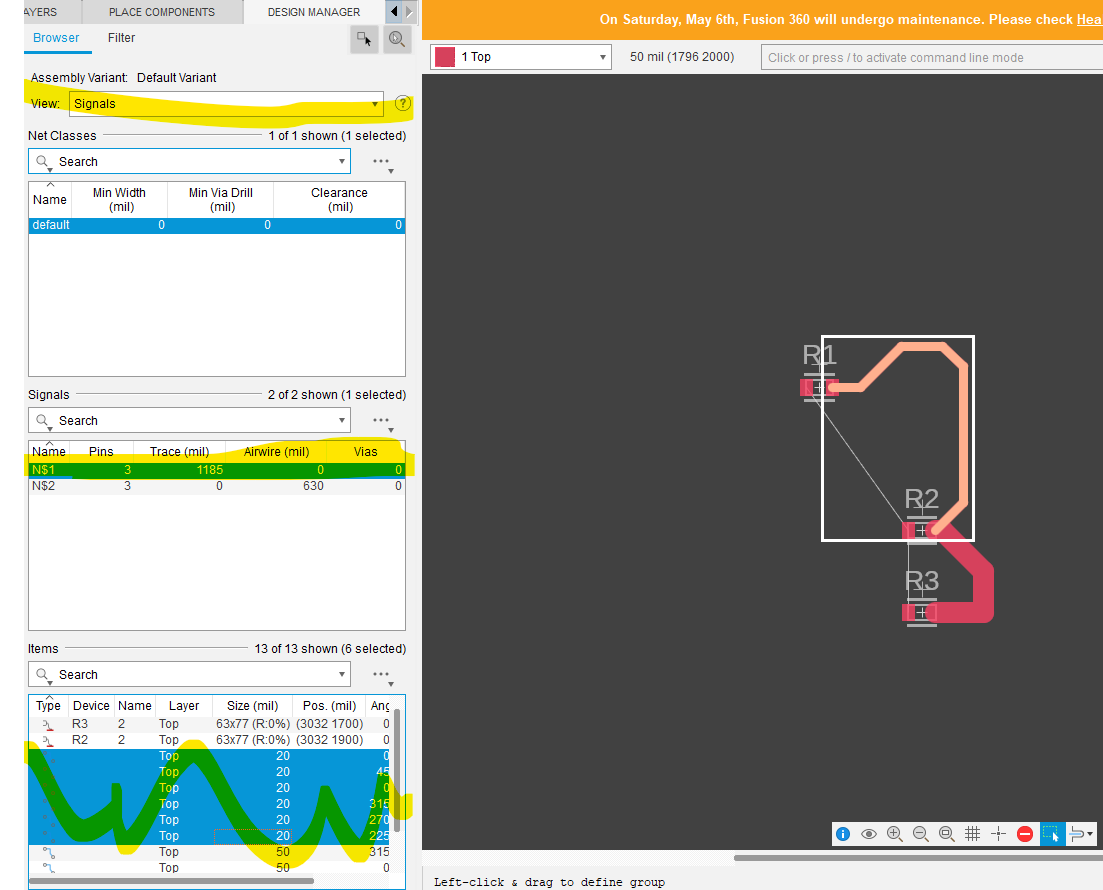Switch to the Filter tab
The width and height of the screenshot is (1103, 890).
click(121, 38)
